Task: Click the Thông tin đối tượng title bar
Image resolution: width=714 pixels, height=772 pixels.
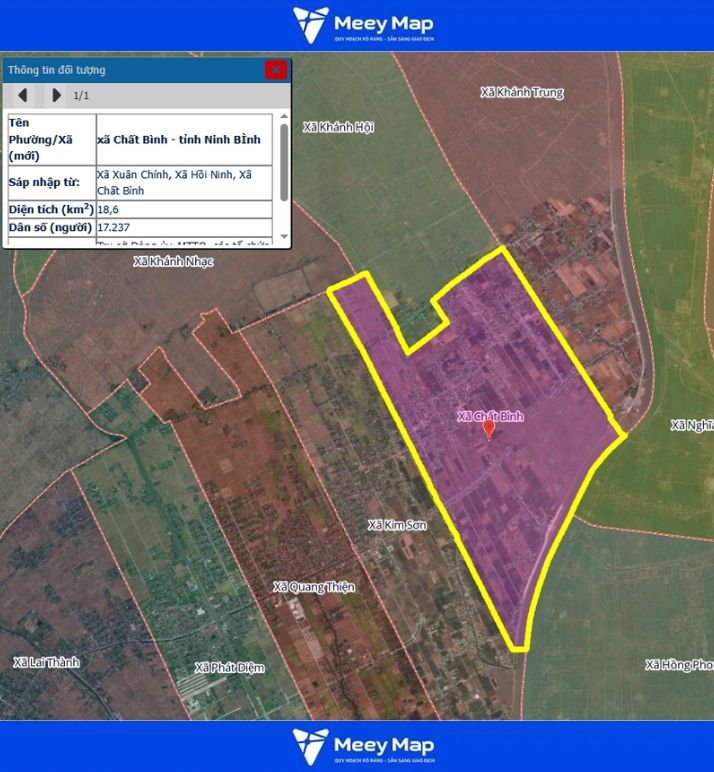Action: click(x=130, y=70)
